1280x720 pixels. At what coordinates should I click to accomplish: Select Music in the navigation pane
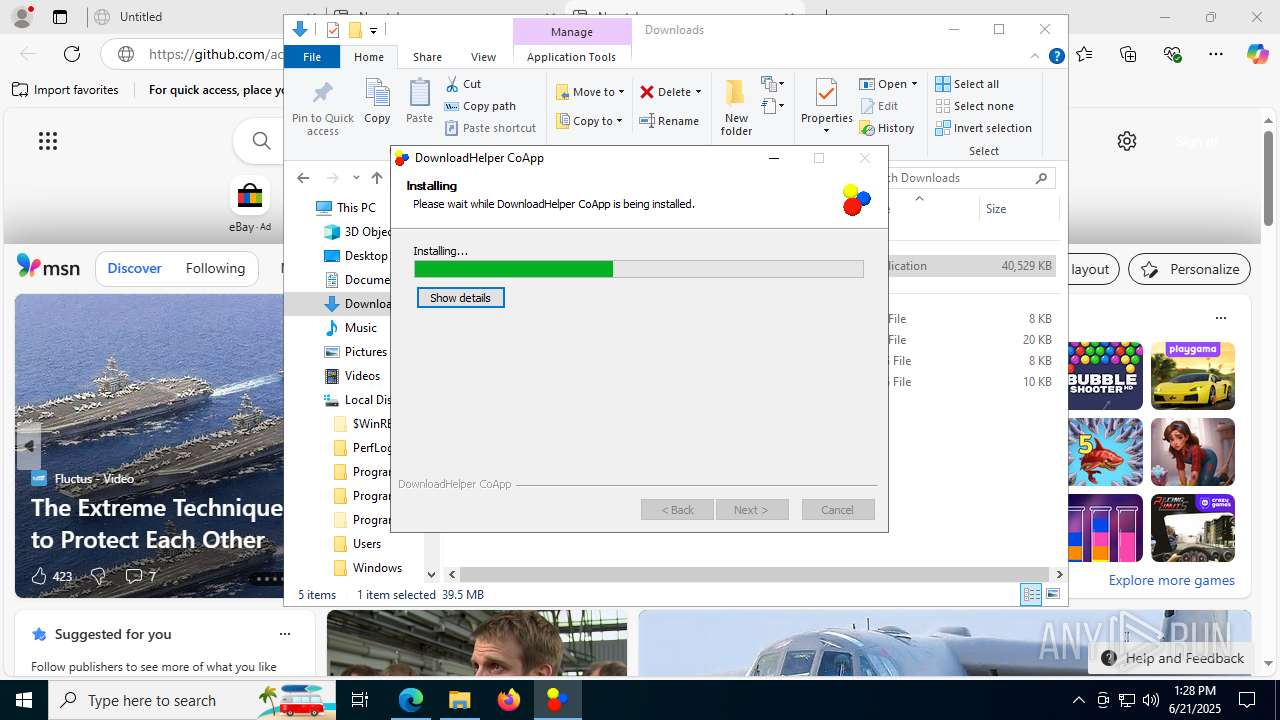coord(351,328)
